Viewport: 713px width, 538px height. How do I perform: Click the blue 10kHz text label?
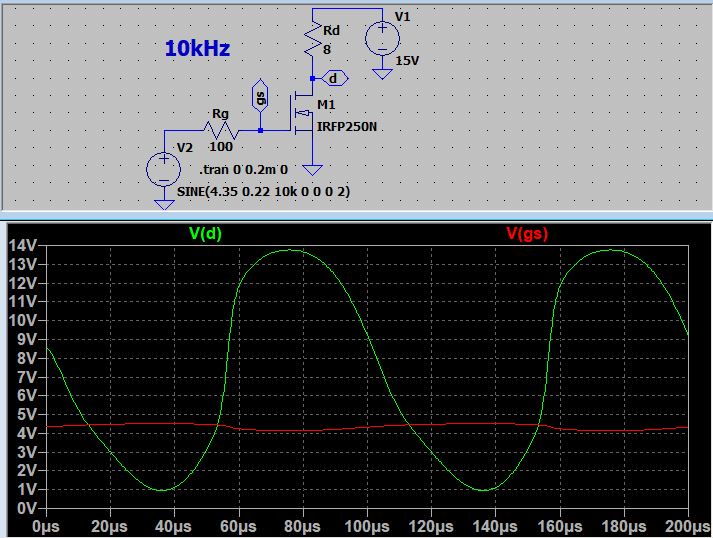point(197,48)
